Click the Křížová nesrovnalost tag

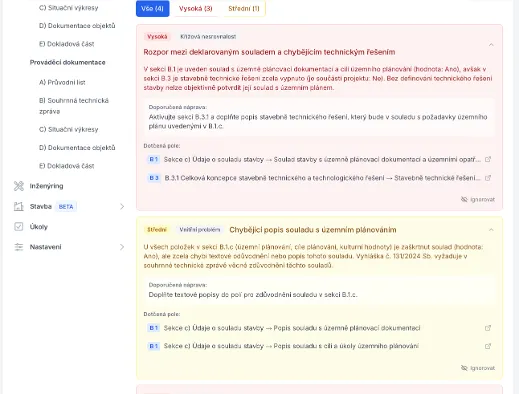click(208, 37)
